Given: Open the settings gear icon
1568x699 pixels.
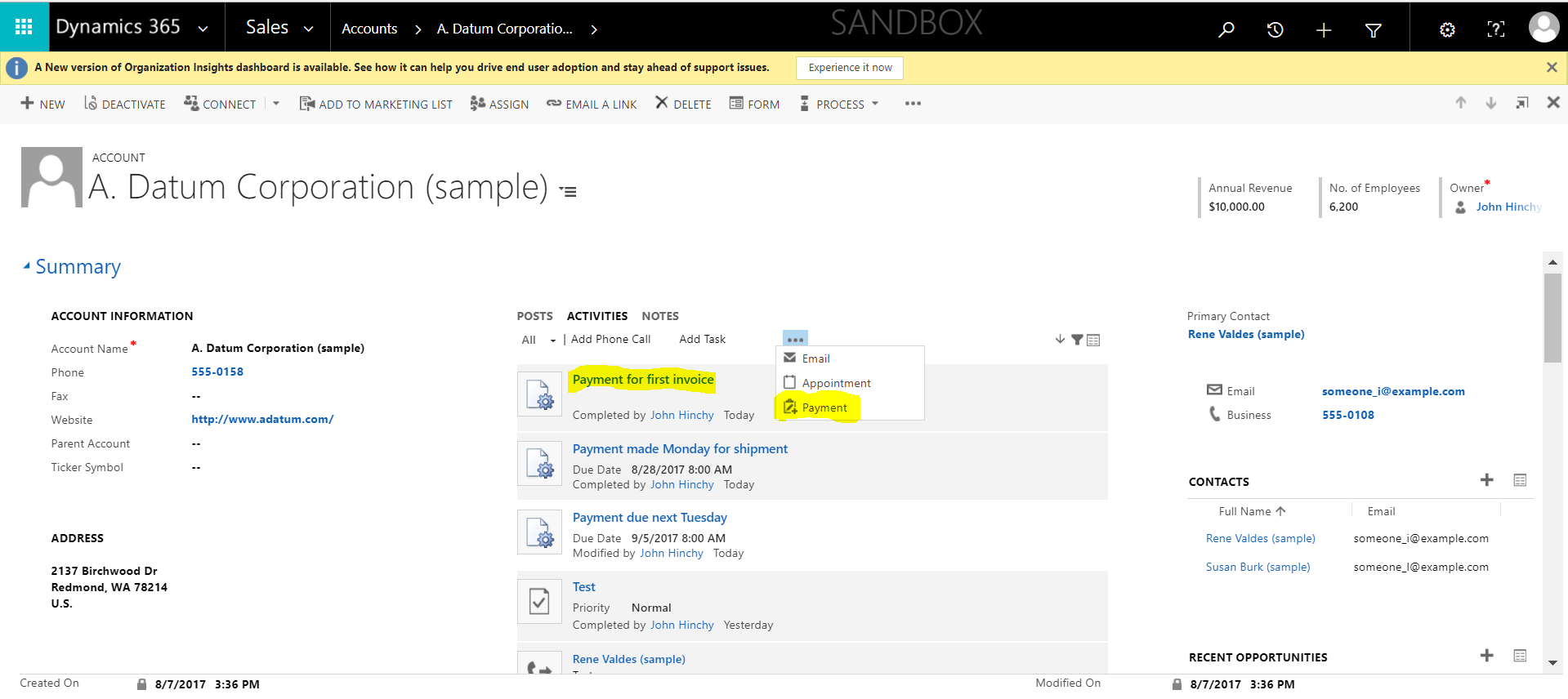Looking at the screenshot, I should 1446,29.
